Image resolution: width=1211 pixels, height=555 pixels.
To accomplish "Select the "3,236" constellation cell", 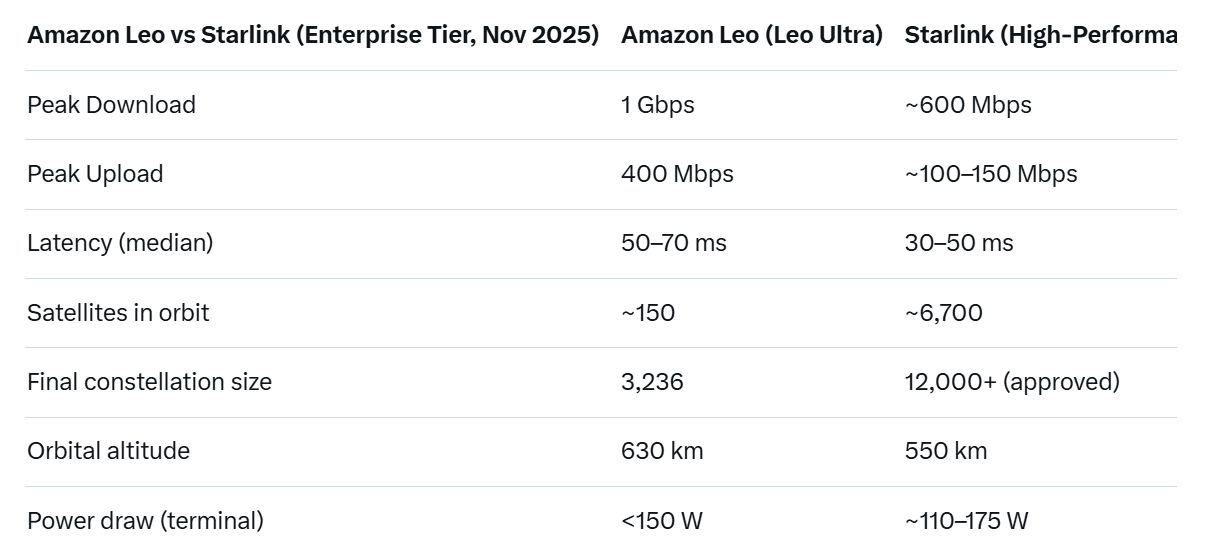I will [x=652, y=382].
